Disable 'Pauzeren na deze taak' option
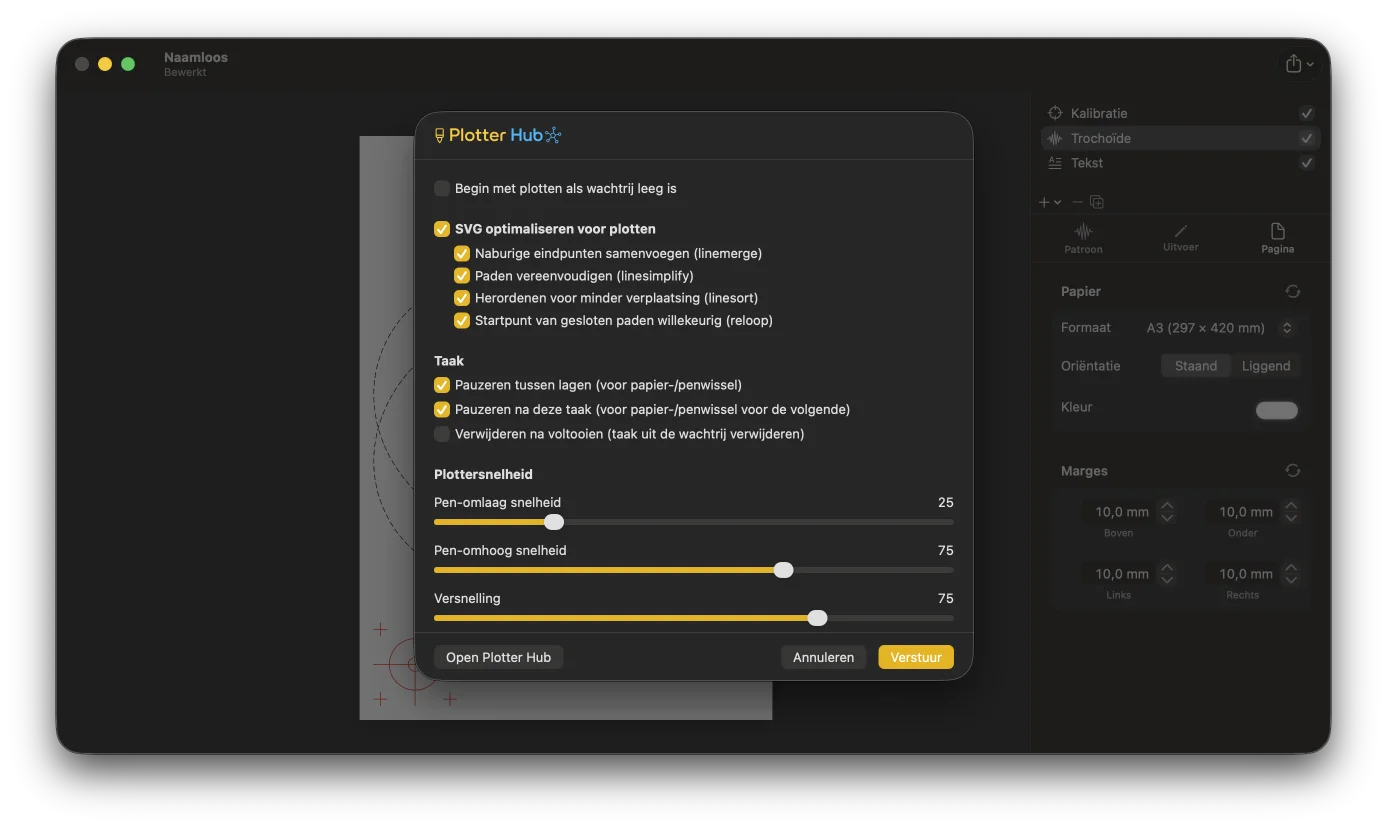 tap(442, 410)
